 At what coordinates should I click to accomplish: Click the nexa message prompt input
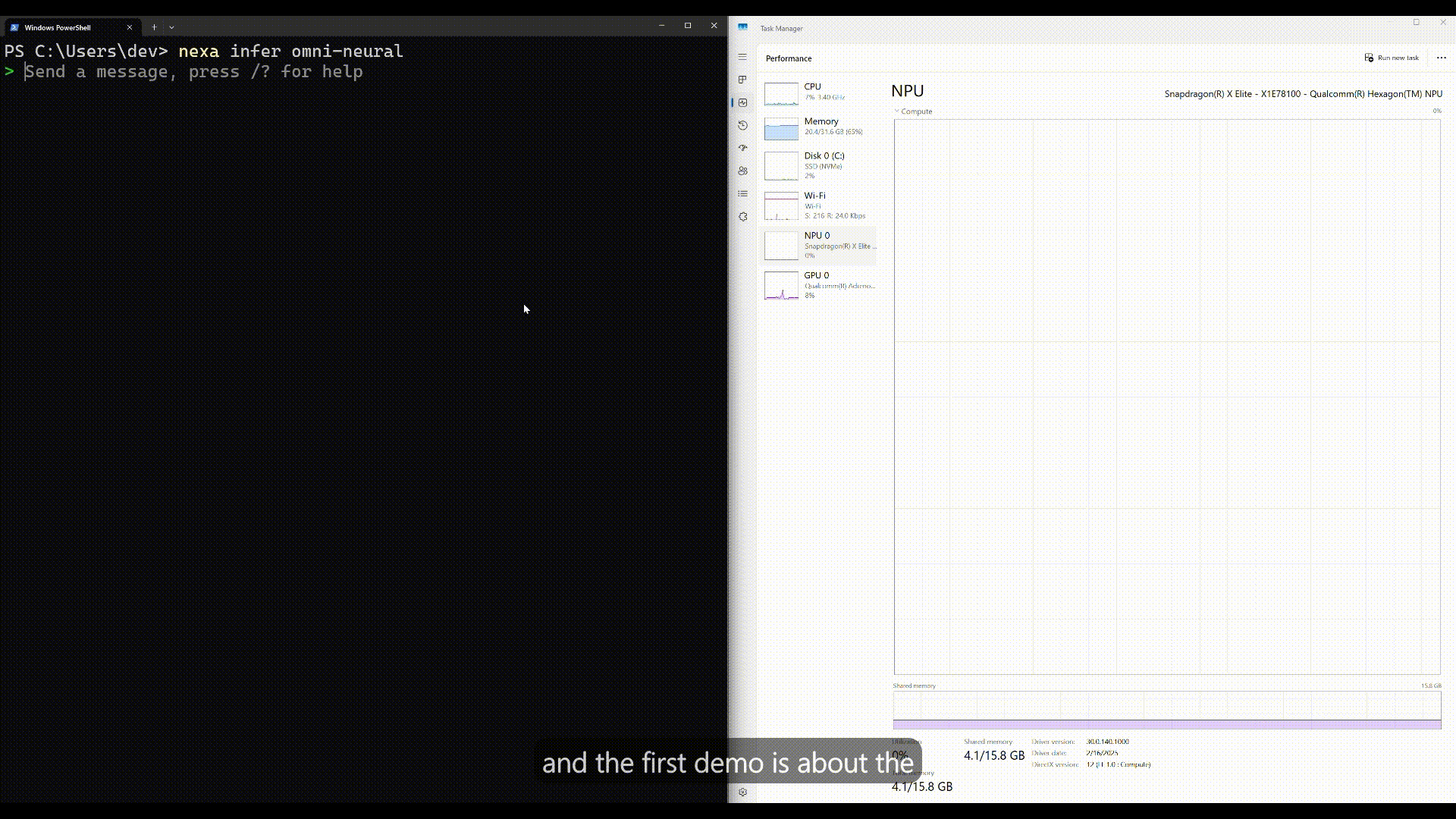coord(193,72)
